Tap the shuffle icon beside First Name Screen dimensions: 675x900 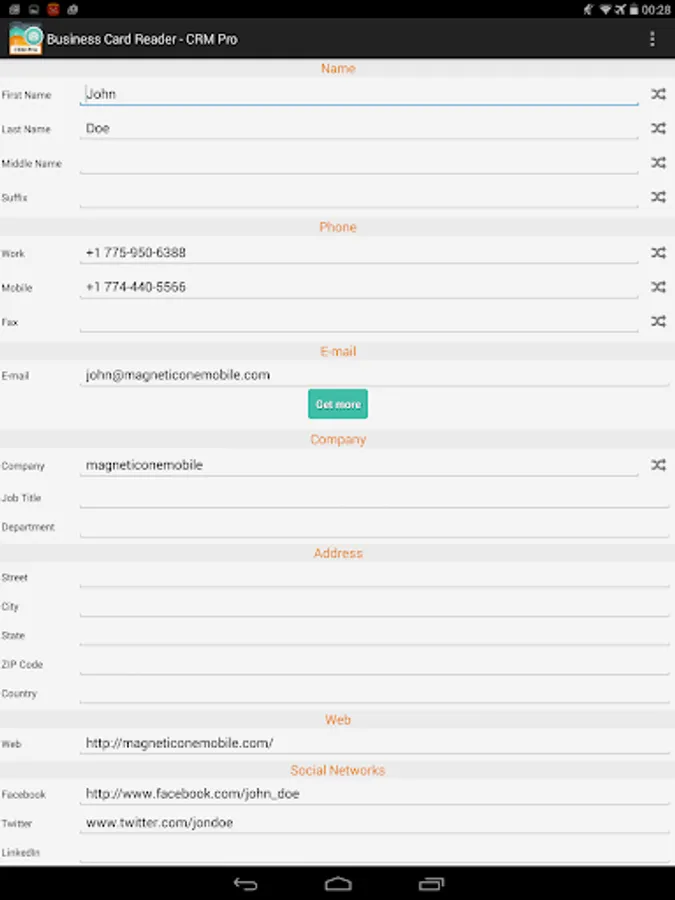(x=658, y=94)
